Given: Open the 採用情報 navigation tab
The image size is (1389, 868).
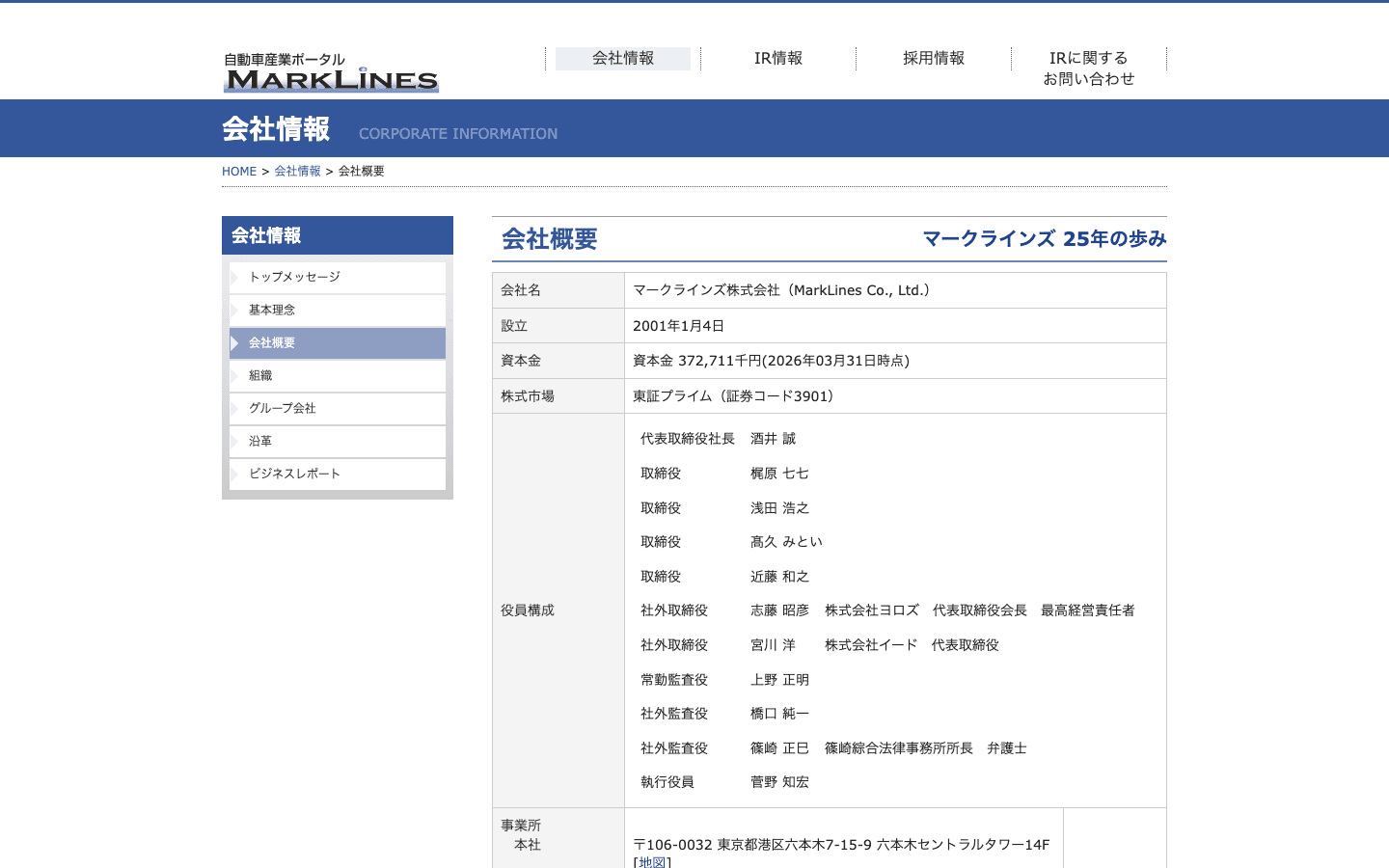Looking at the screenshot, I should point(934,58).
